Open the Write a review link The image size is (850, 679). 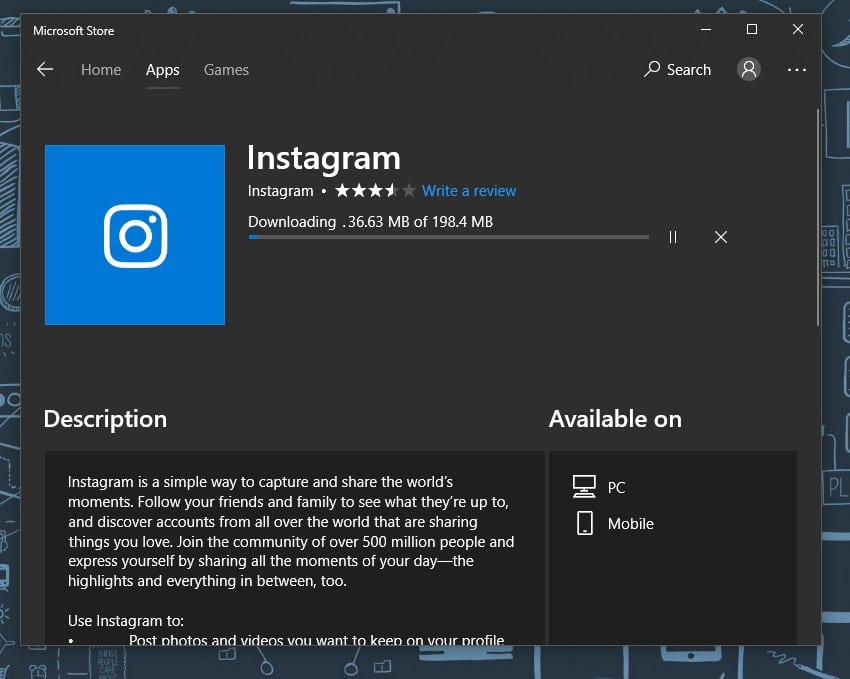[x=469, y=191]
